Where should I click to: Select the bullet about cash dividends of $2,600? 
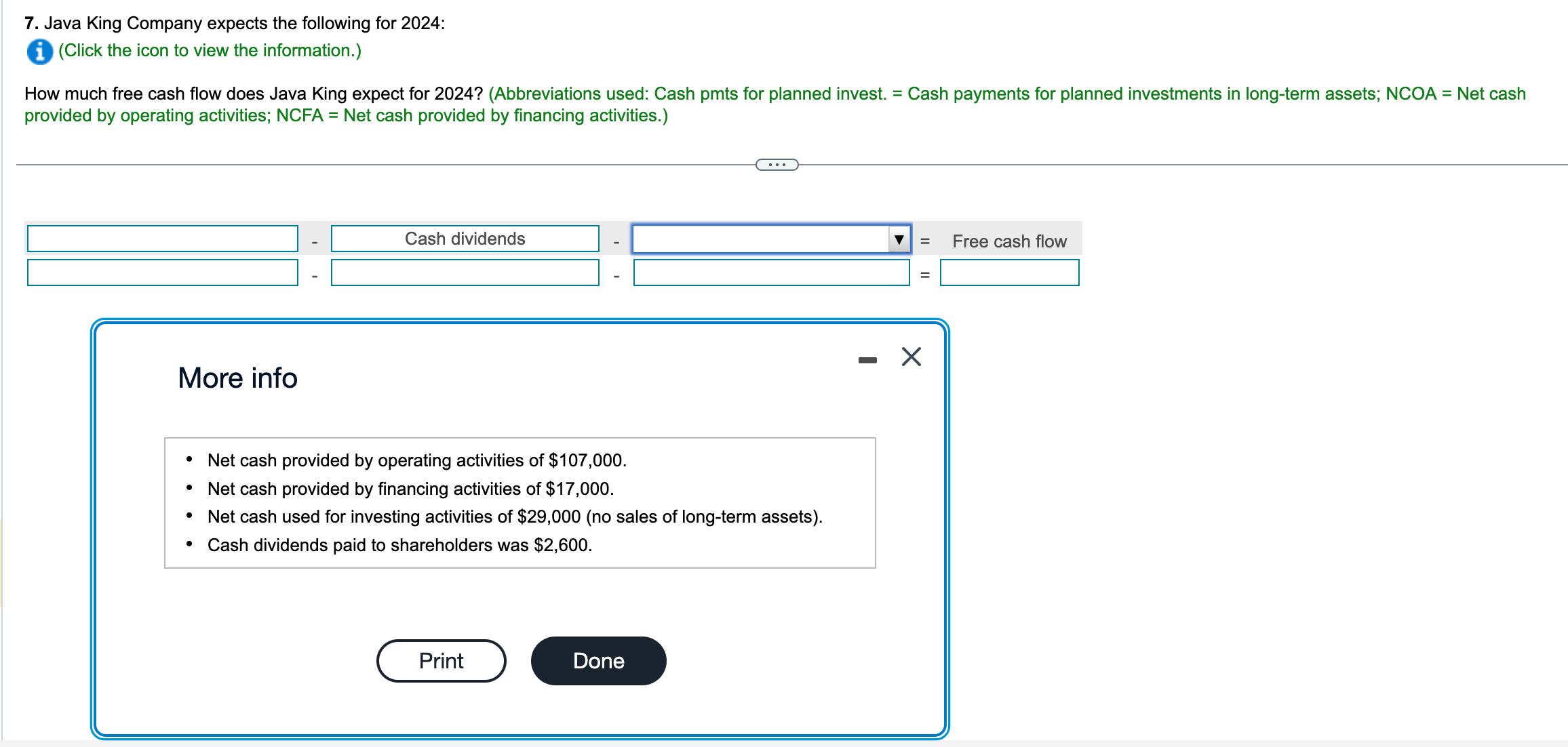tap(400, 544)
